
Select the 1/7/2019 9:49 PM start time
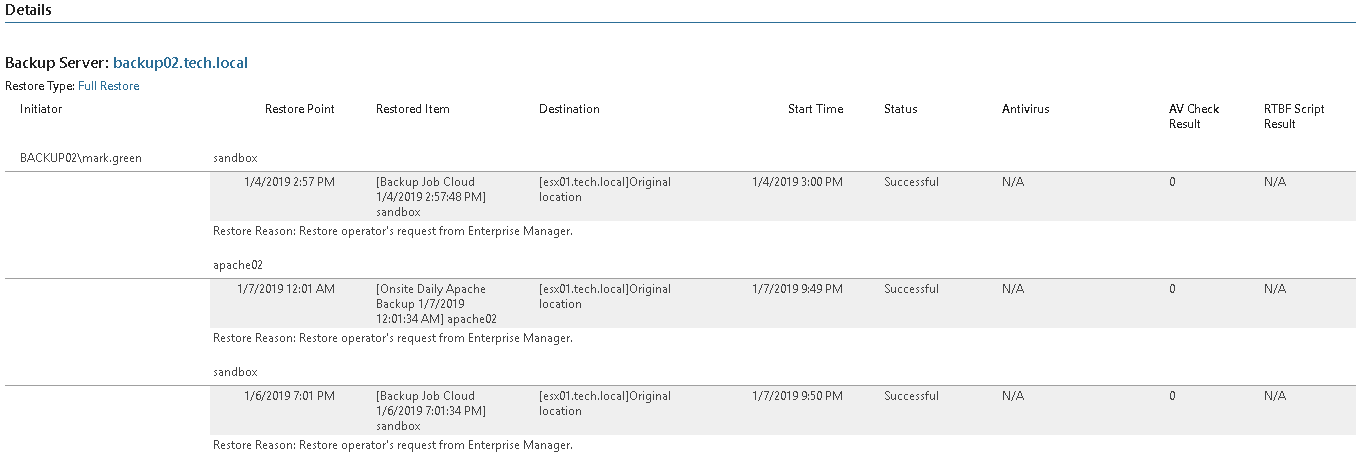(797, 289)
